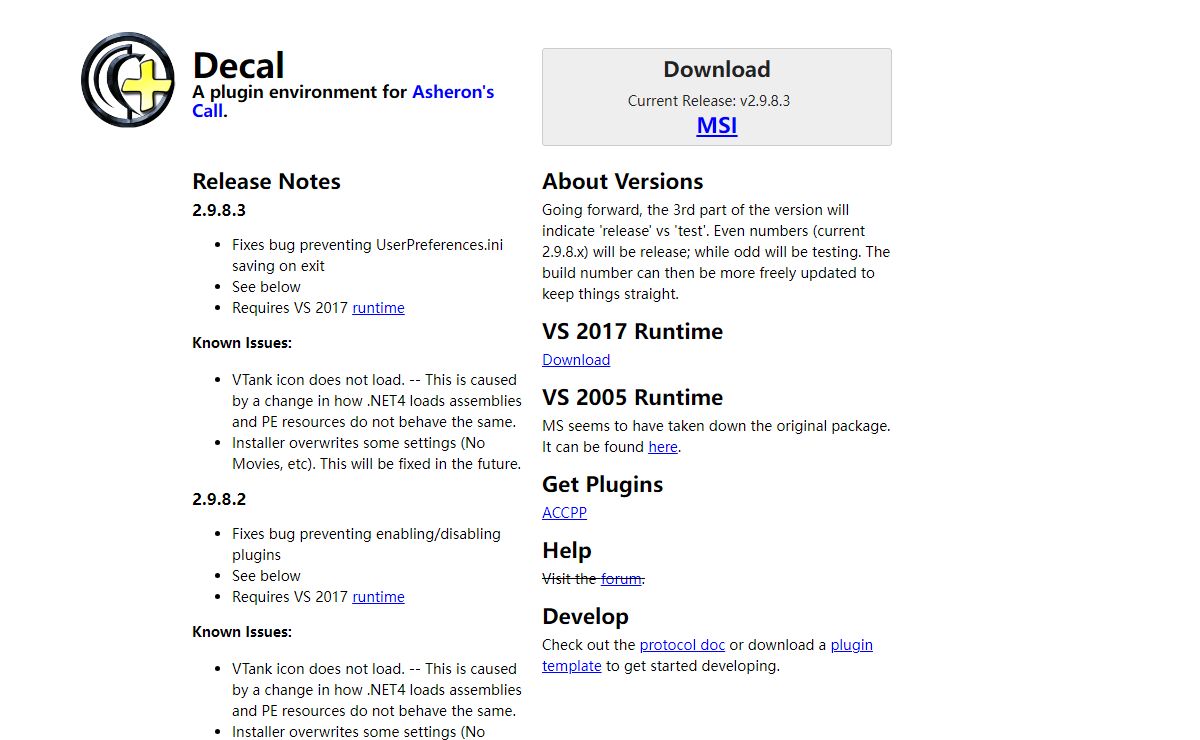Open the ACCPP plugins link
Screen dimensions: 1200x740
[x=564, y=513]
